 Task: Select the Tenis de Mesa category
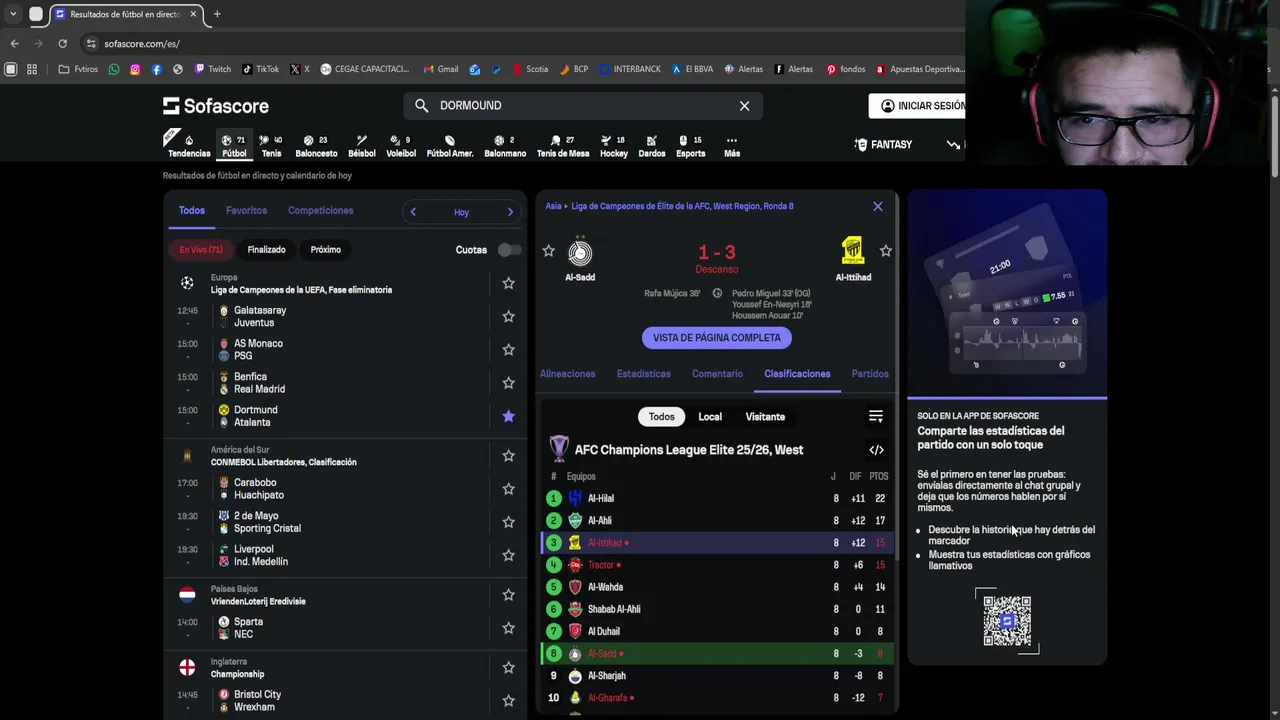tap(563, 146)
